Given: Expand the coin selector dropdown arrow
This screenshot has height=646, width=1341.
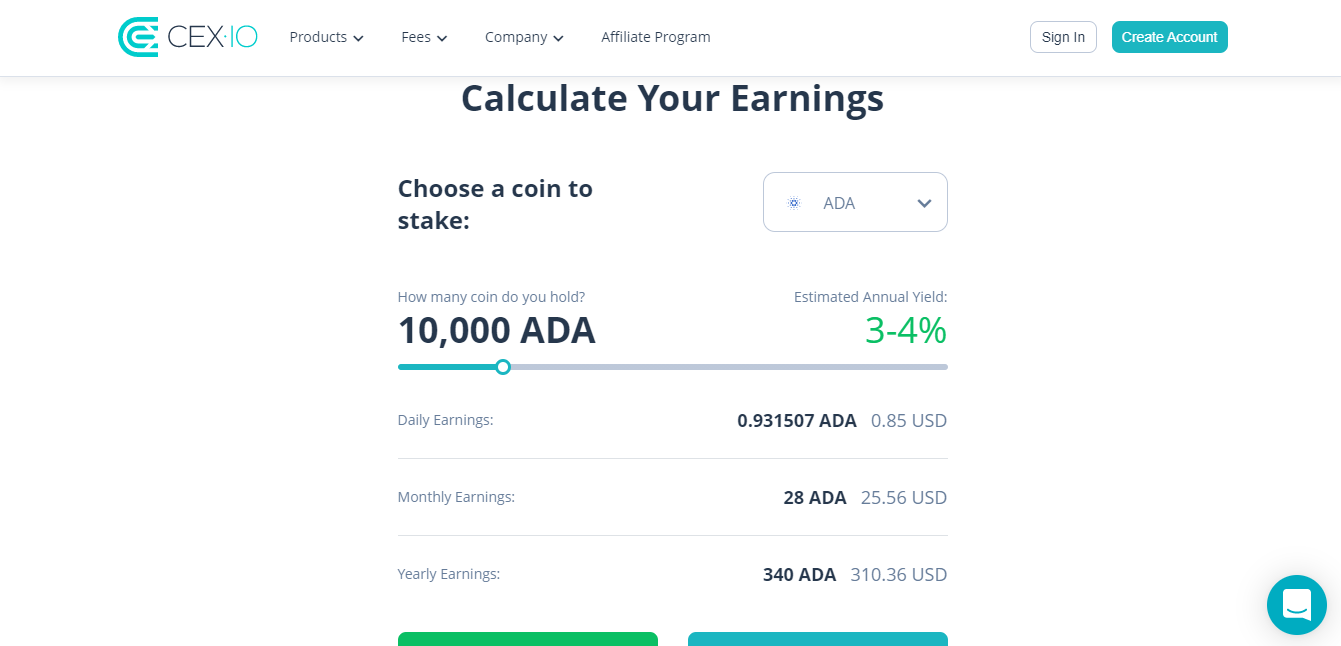Looking at the screenshot, I should coord(924,203).
